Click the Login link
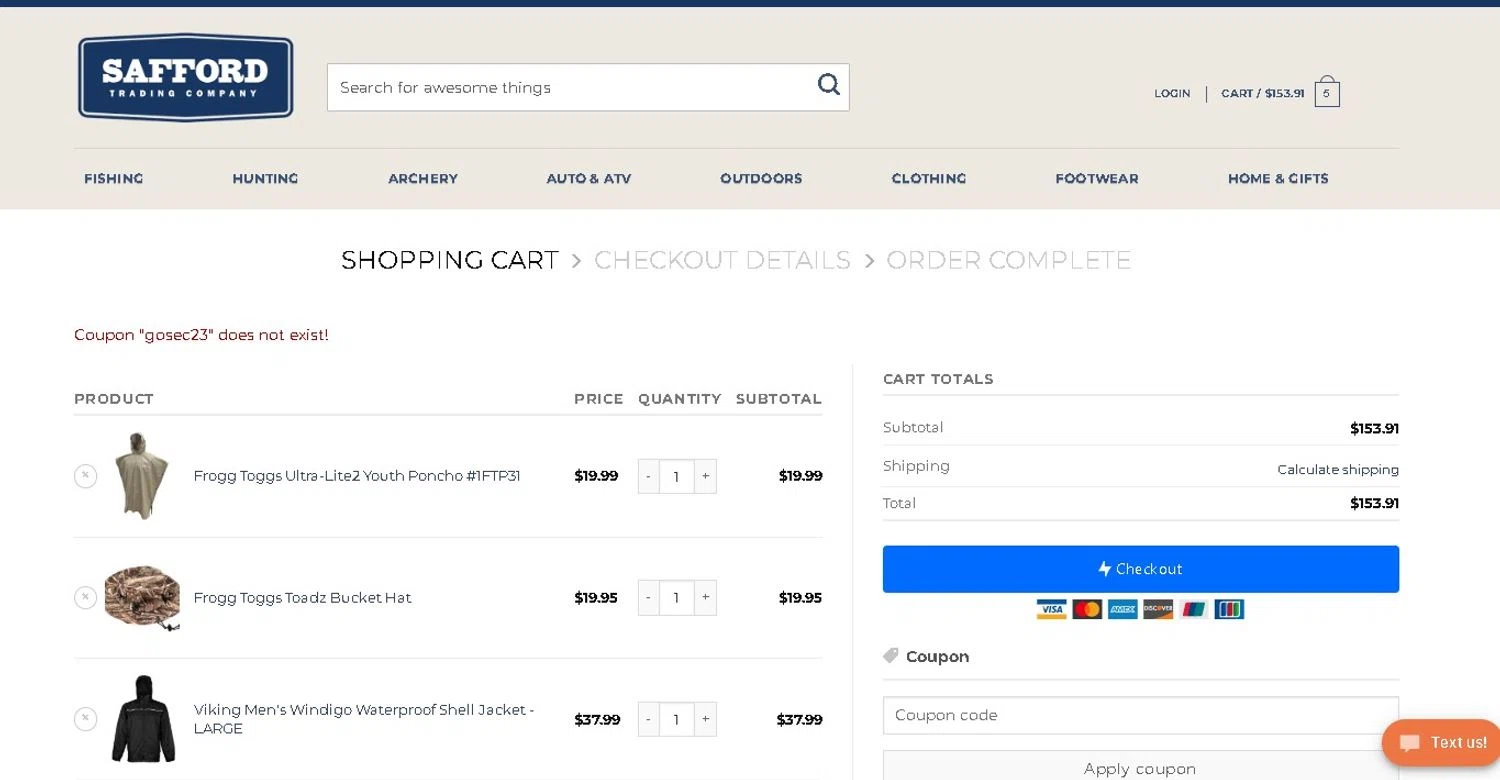The image size is (1500, 780). click(x=1172, y=93)
